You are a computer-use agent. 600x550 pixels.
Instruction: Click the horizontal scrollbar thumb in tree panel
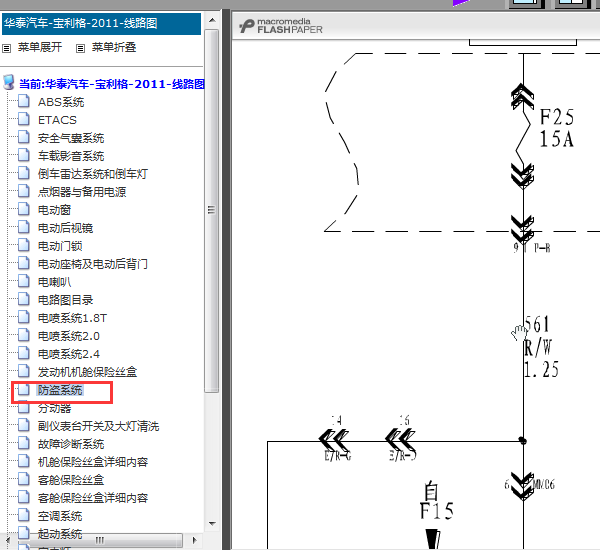coord(99,540)
